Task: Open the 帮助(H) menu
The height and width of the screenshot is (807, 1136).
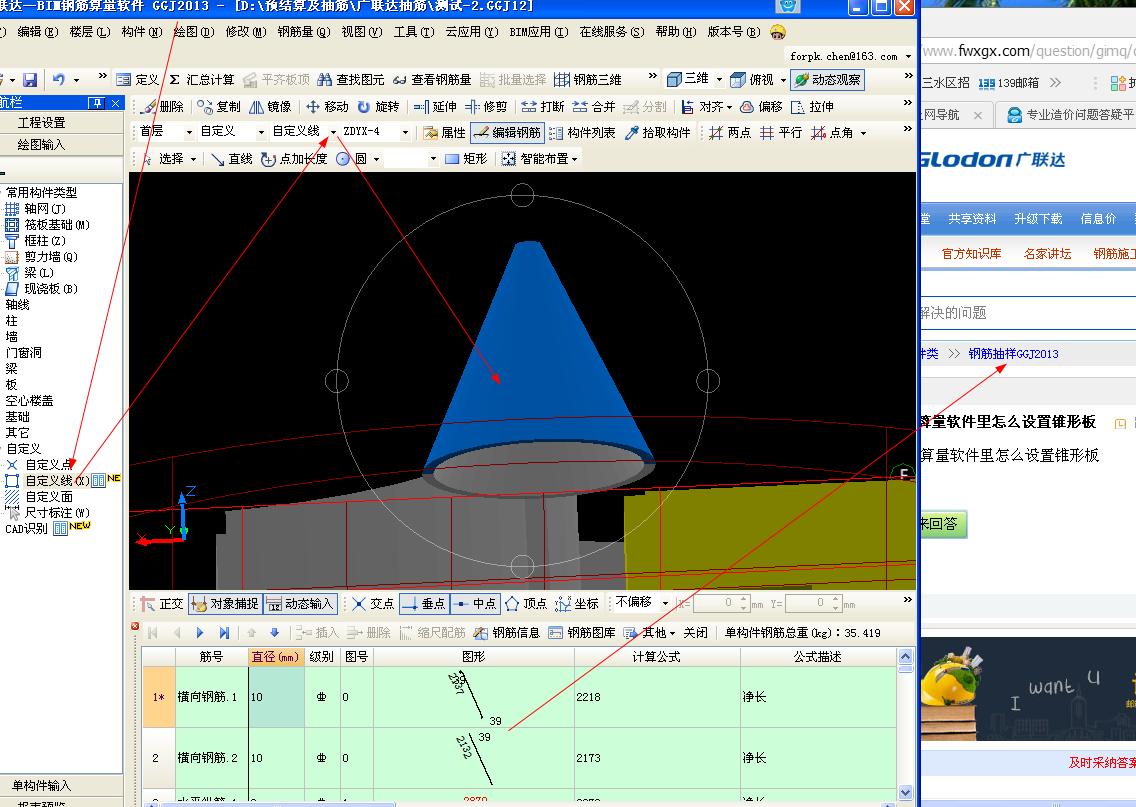Action: click(676, 32)
